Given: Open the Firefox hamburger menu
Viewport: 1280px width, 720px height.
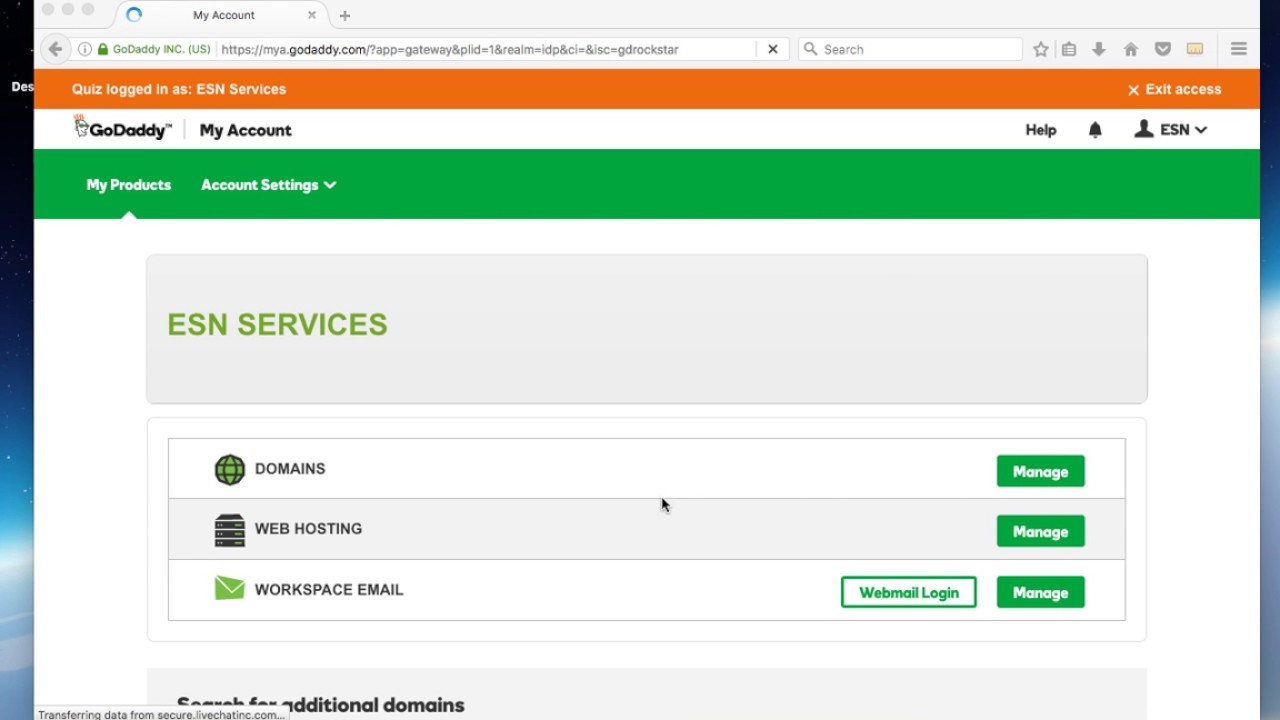Looking at the screenshot, I should point(1239,49).
